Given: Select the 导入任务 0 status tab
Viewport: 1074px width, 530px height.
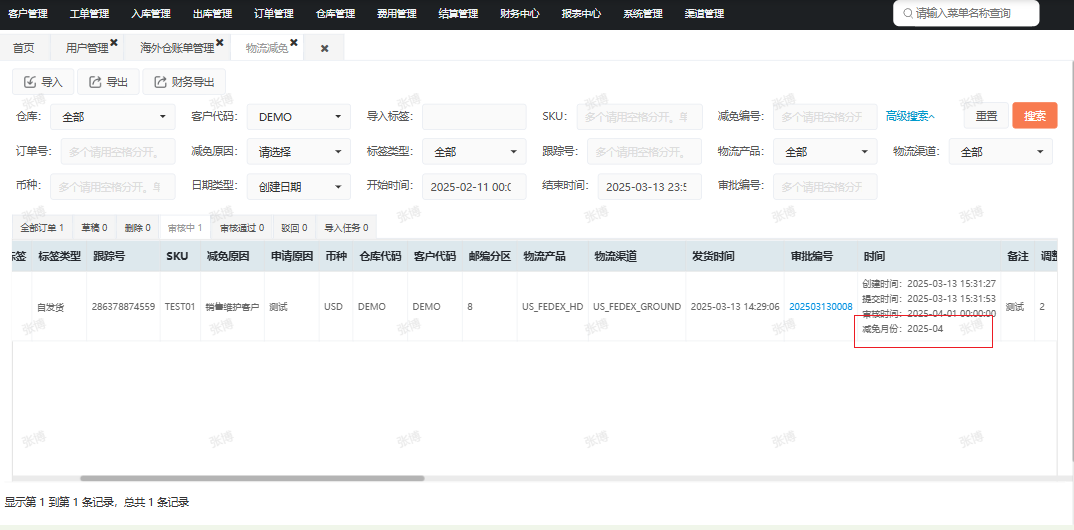Looking at the screenshot, I should (346, 227).
